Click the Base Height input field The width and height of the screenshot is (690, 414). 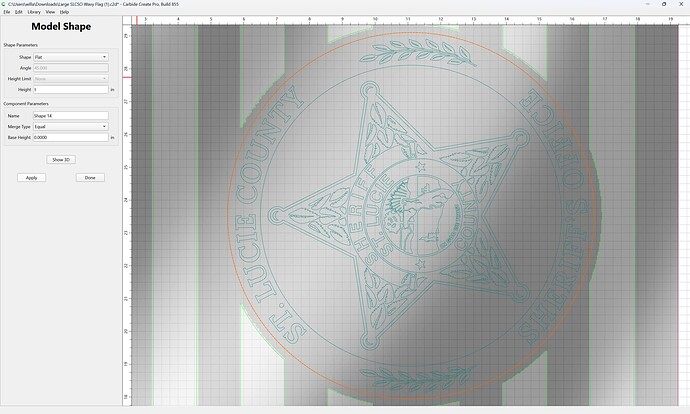tap(70, 137)
